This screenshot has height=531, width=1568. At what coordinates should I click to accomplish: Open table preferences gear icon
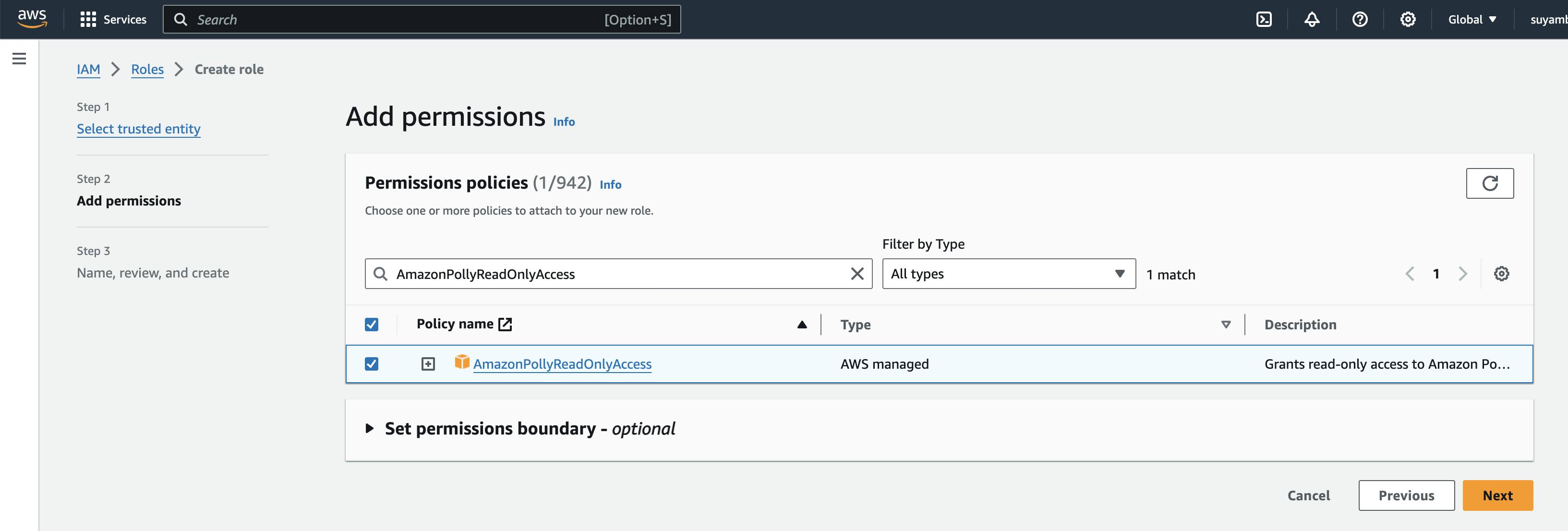[1501, 274]
